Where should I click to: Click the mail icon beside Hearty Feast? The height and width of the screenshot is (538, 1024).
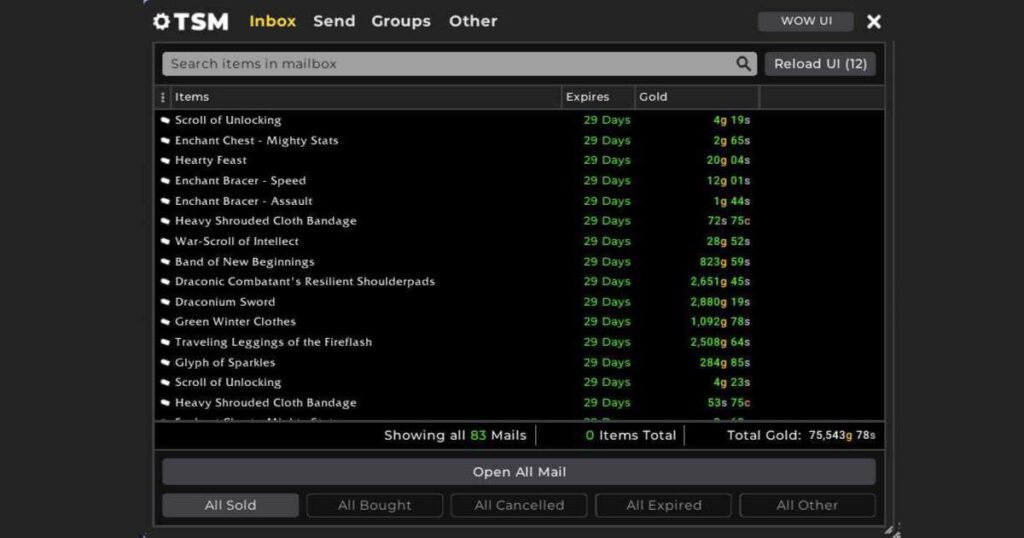(165, 161)
